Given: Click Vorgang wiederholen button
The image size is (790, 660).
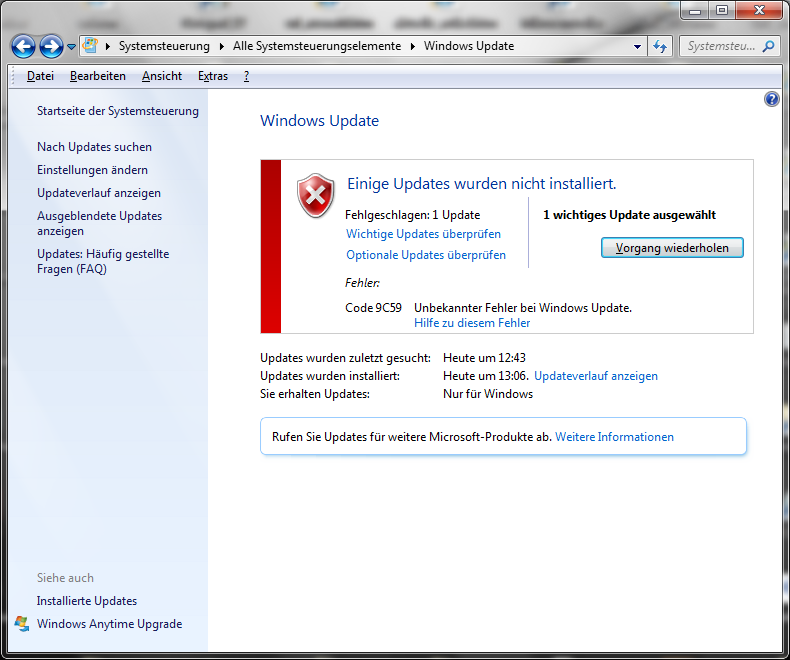Looking at the screenshot, I should [x=672, y=248].
